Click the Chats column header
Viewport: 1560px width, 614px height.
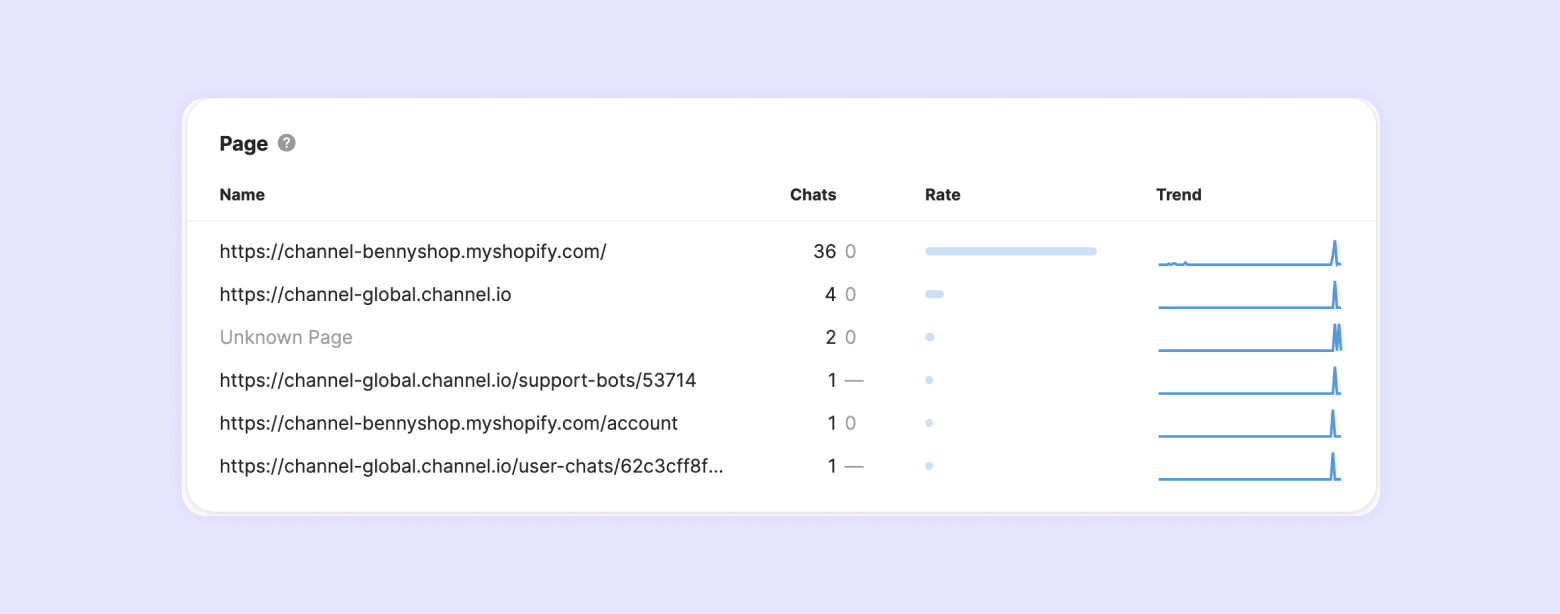(813, 195)
